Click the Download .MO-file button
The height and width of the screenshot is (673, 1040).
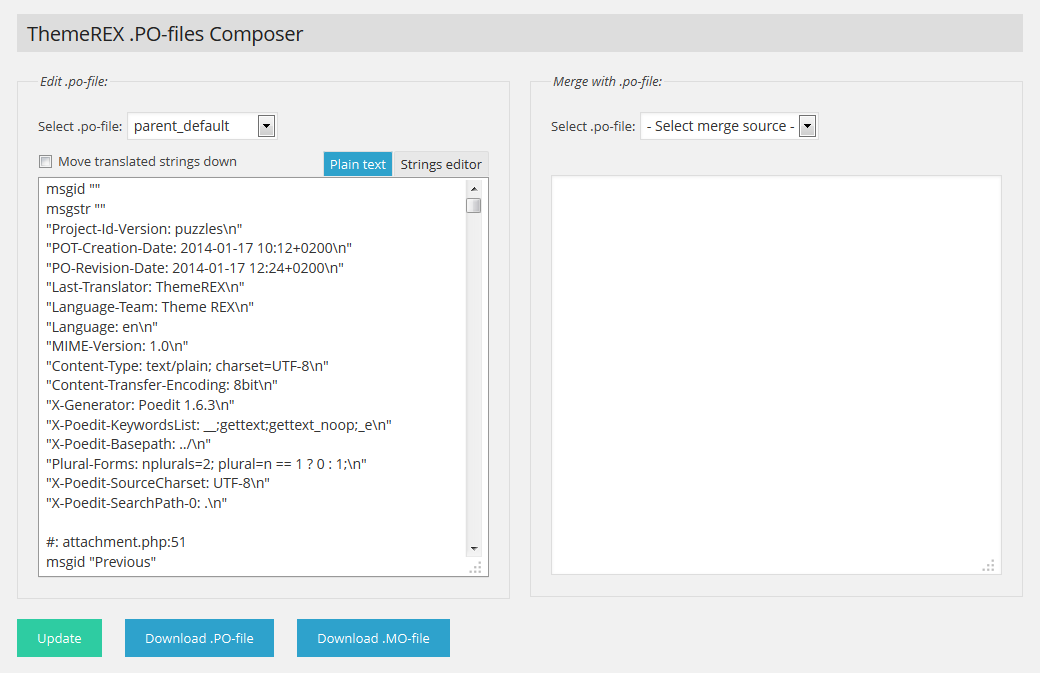(x=373, y=638)
